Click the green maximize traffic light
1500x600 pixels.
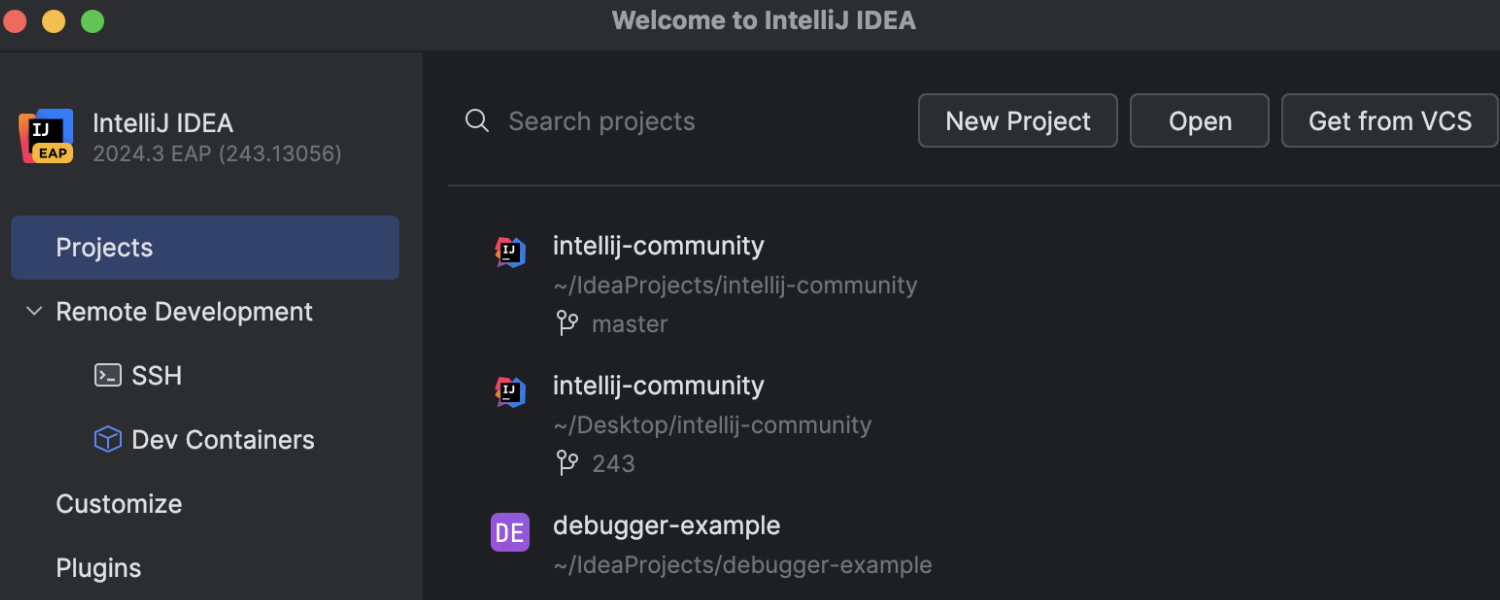92,20
